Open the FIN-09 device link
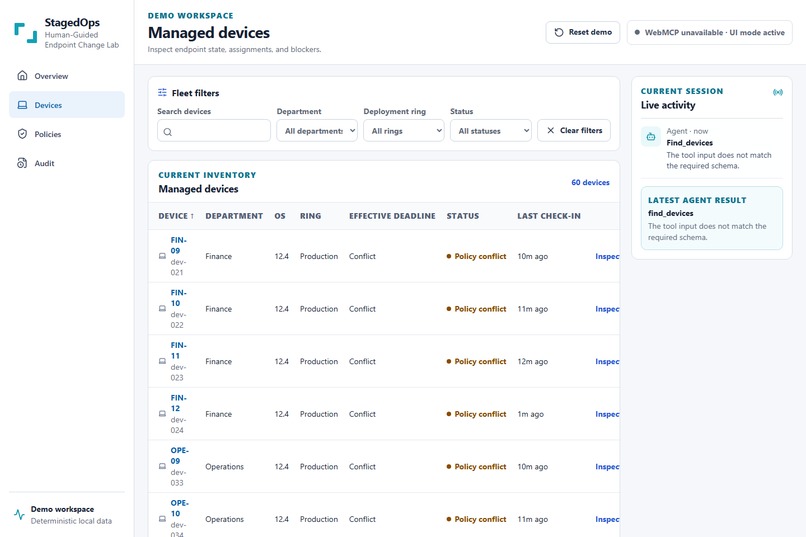This screenshot has width=806, height=537. click(x=178, y=245)
